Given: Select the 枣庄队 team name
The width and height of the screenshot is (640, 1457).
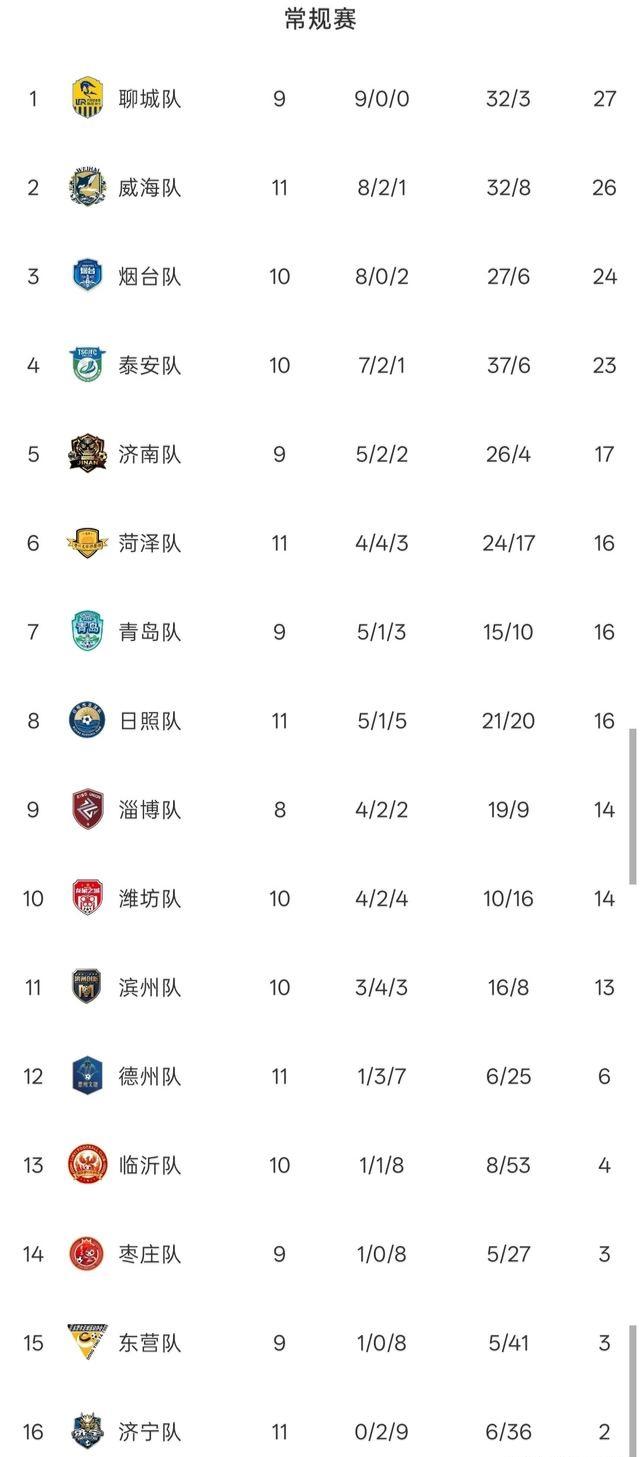Looking at the screenshot, I should 150,1254.
